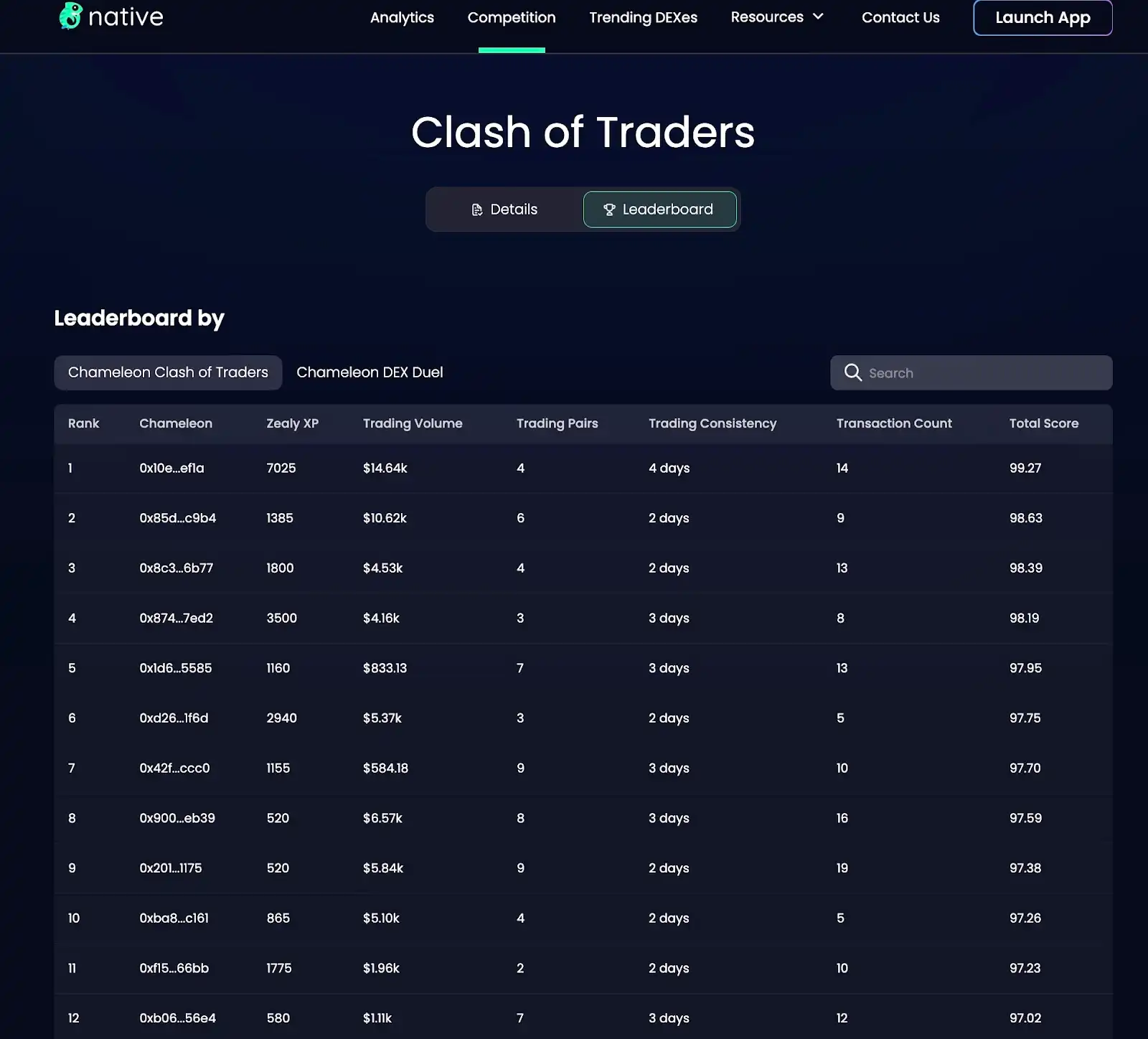This screenshot has width=1148, height=1039.
Task: Click Zealy XP value 7025
Action: pos(281,468)
